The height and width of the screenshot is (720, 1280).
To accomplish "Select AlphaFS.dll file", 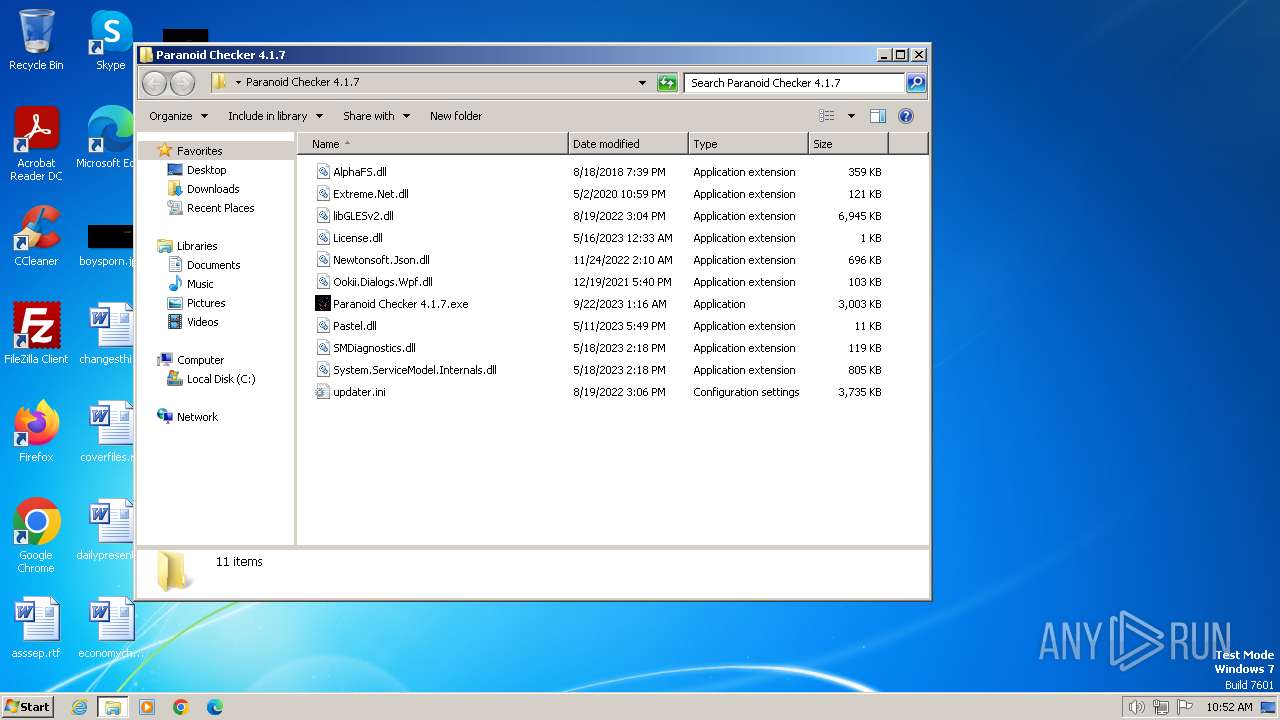I will tap(360, 172).
